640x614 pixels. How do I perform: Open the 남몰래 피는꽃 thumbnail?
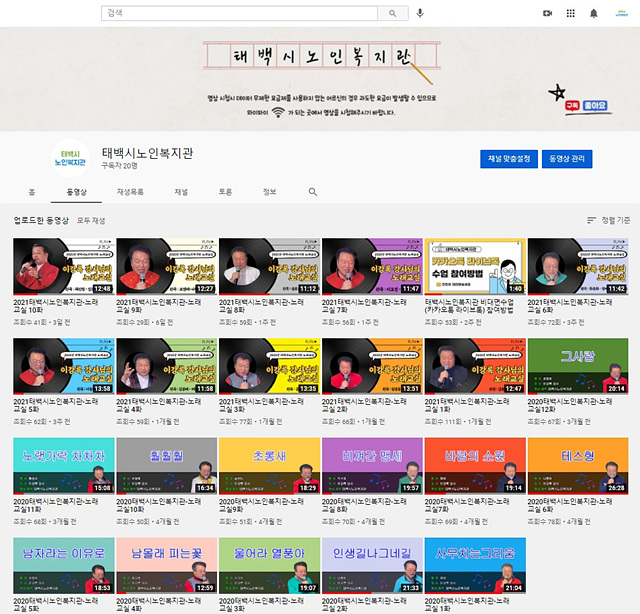pyautogui.click(x=167, y=565)
